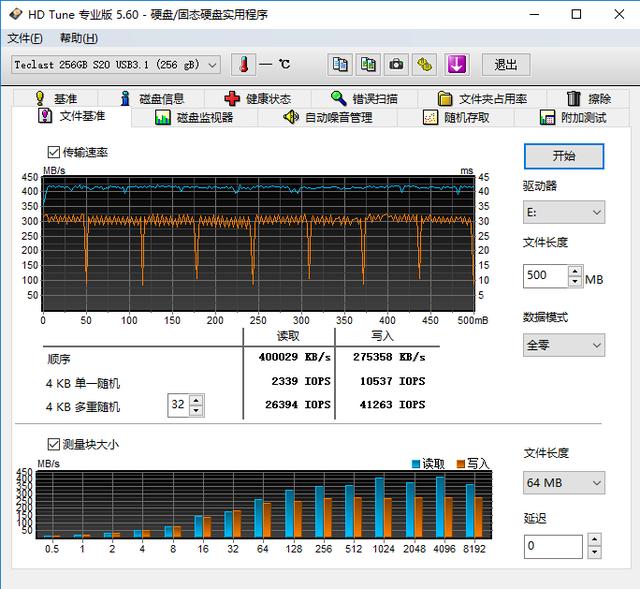
Task: Click the camera save screenshot icon
Action: [397, 65]
